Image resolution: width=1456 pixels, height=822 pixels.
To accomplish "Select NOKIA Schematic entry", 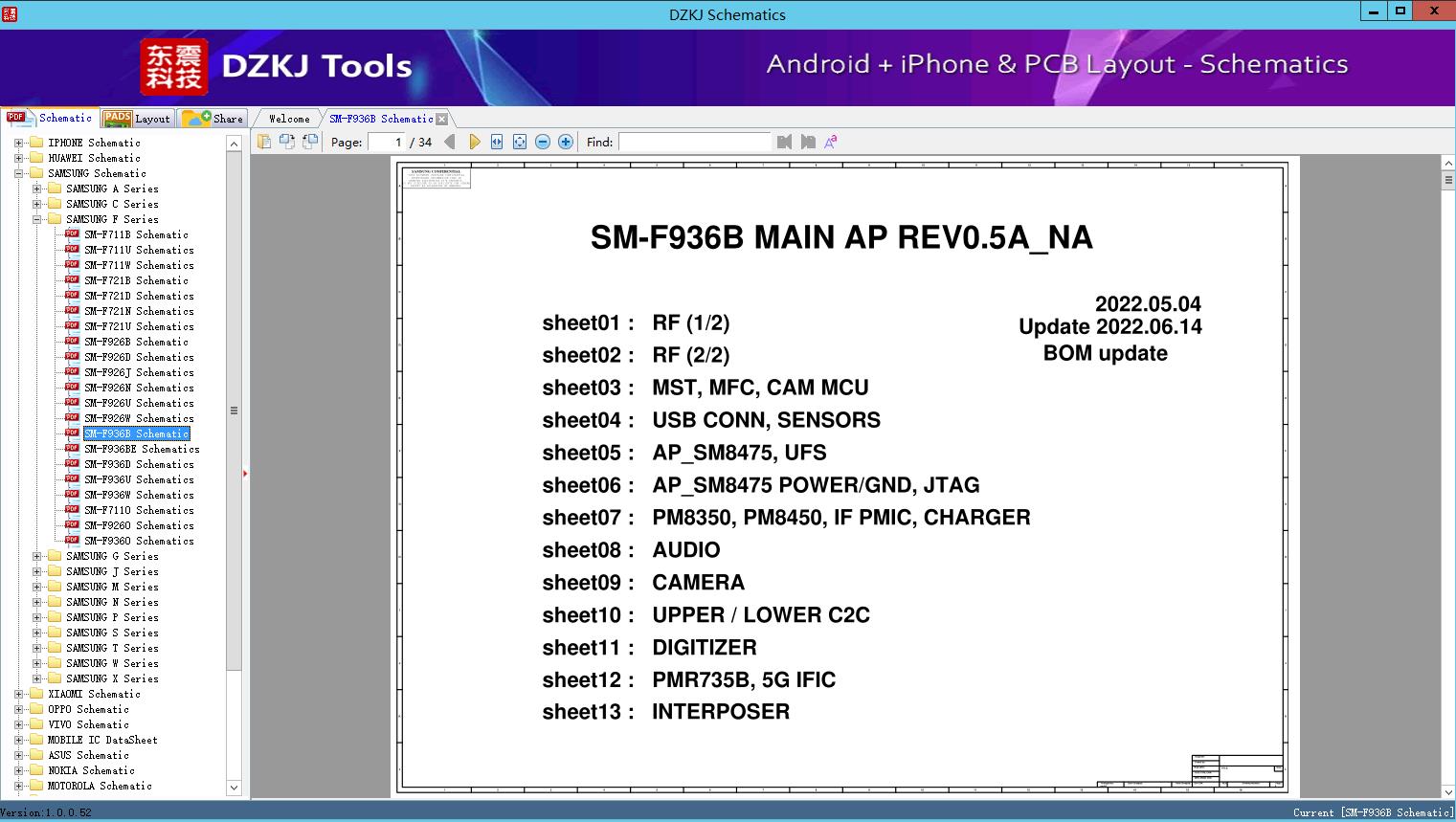I will point(91,770).
